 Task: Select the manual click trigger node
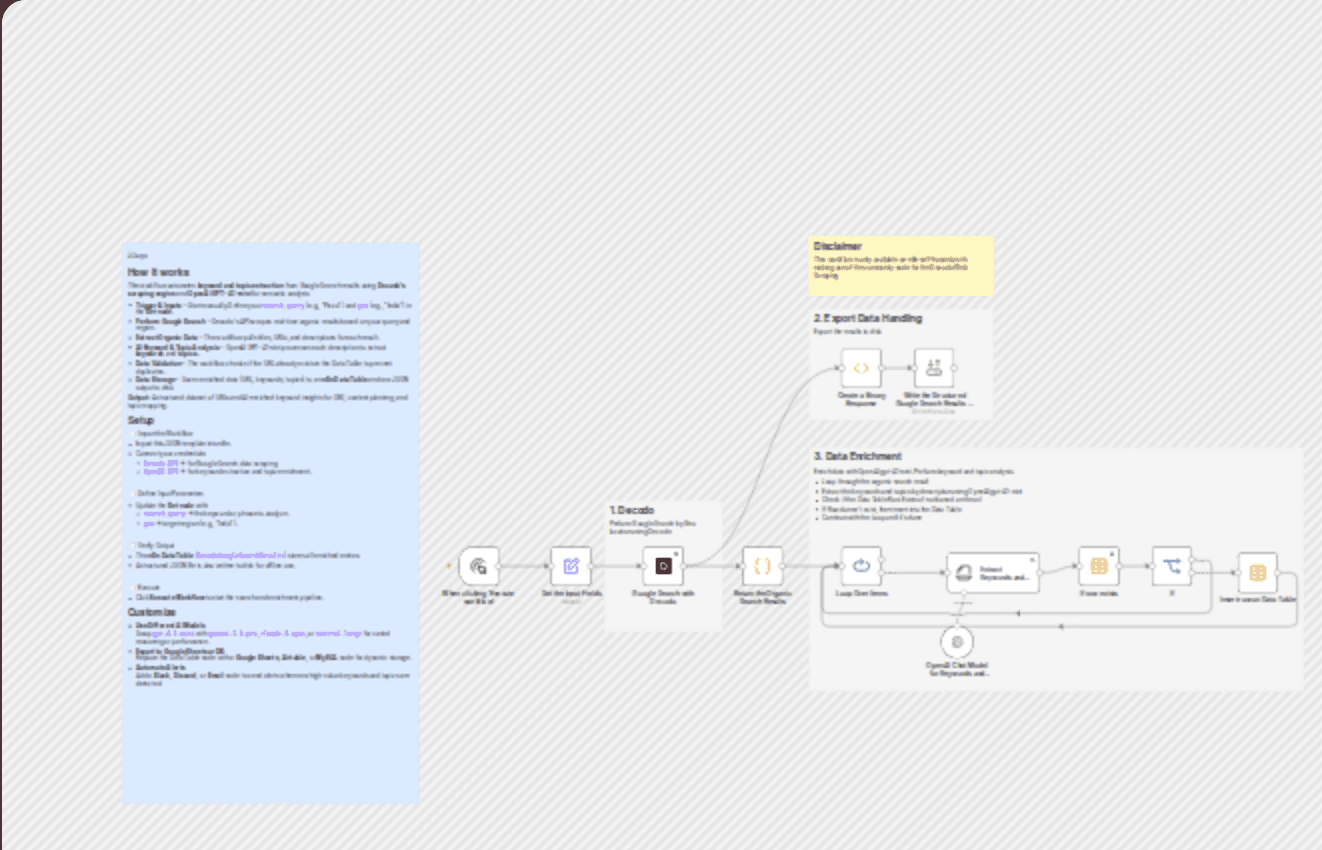479,566
